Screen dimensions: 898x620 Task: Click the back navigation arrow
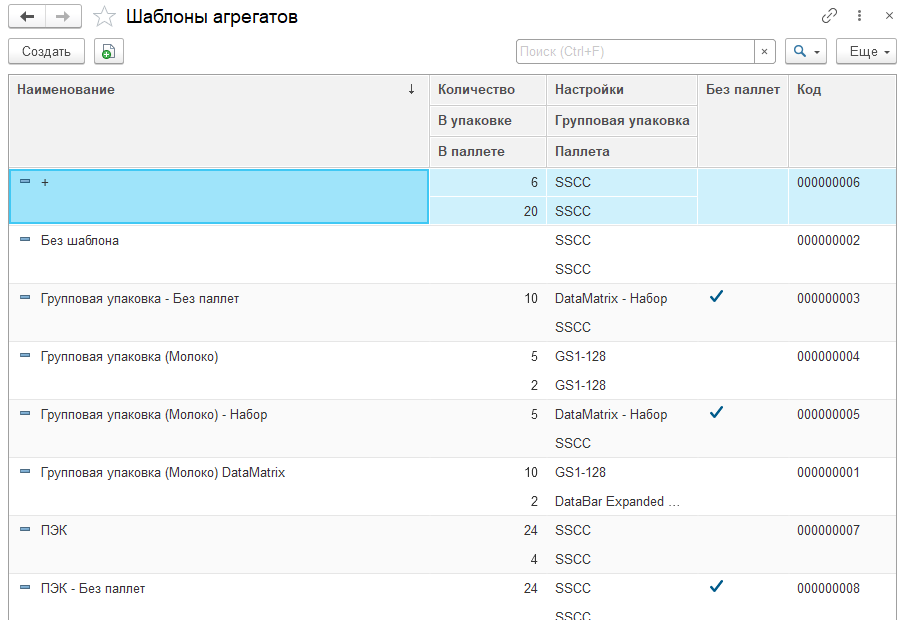point(27,17)
